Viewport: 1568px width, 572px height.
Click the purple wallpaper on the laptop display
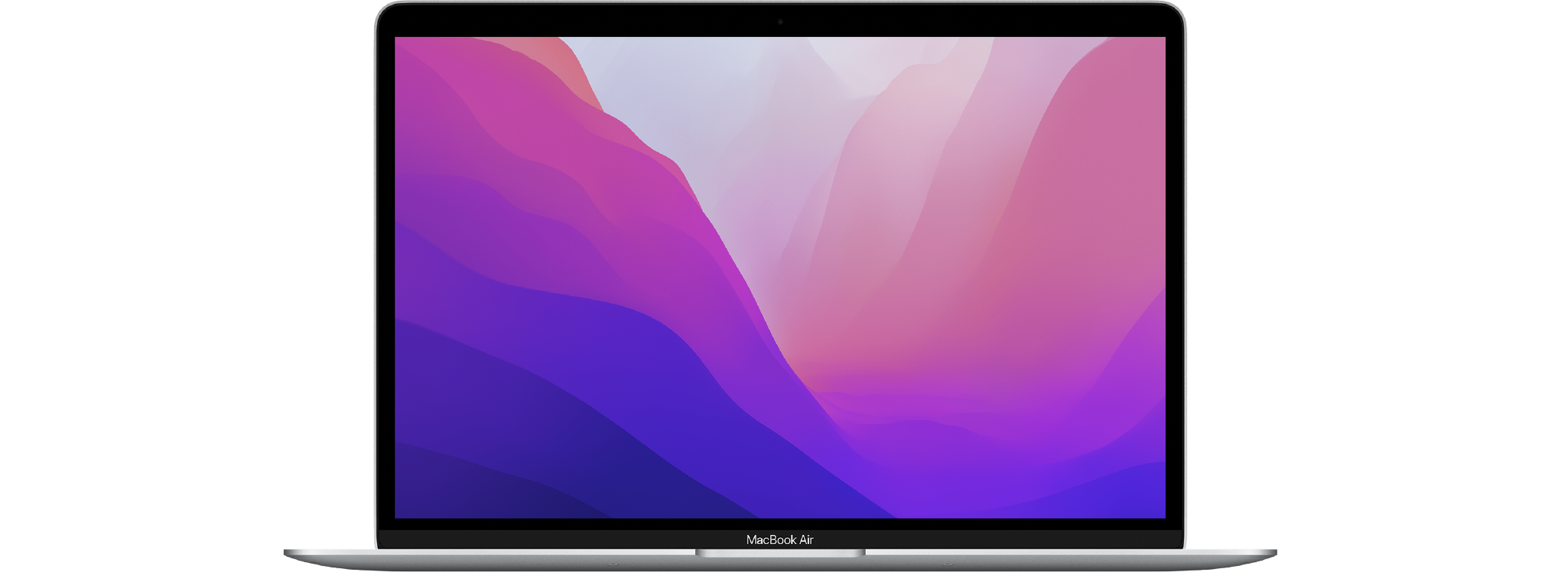(x=780, y=277)
